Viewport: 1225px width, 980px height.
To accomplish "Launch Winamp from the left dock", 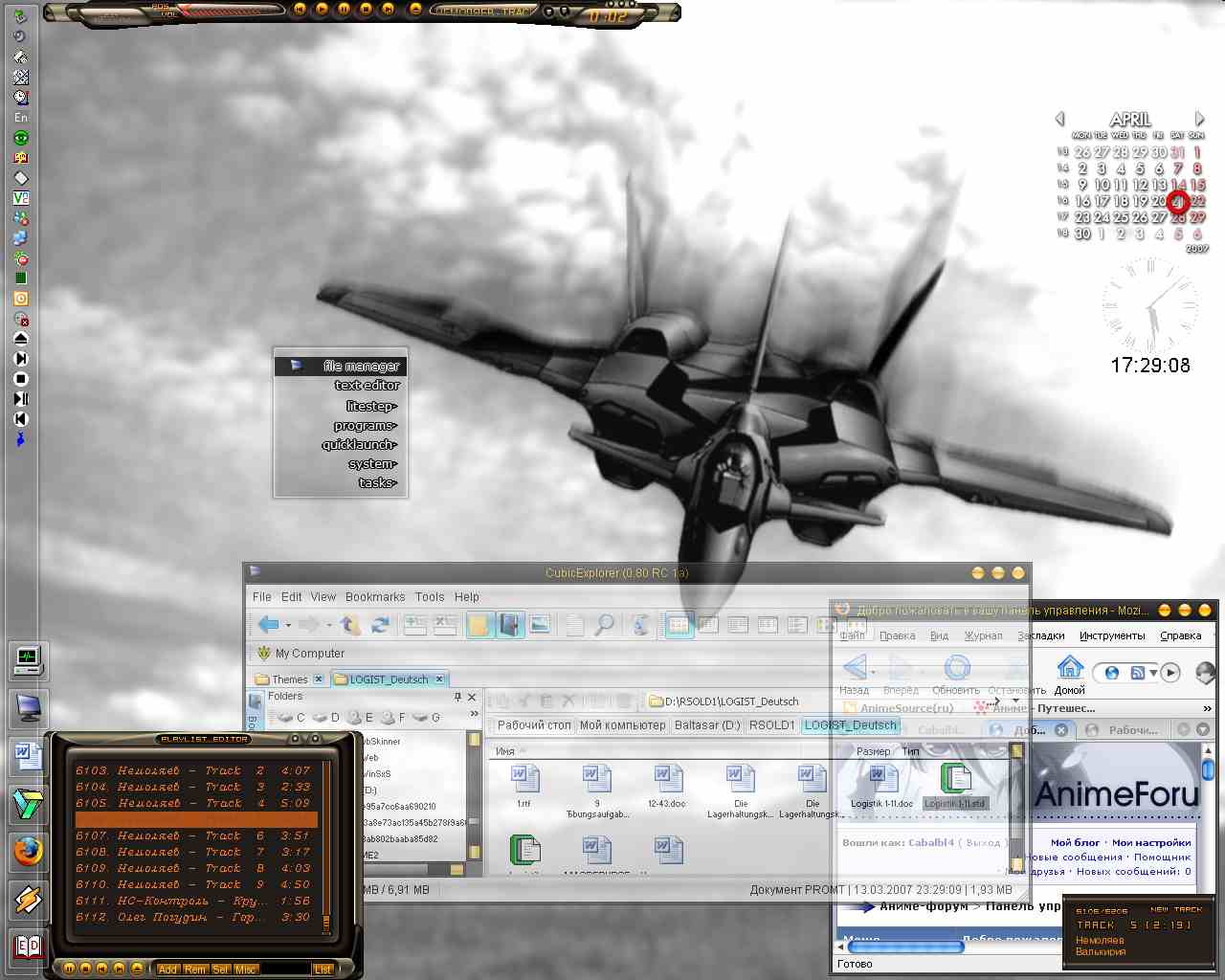I will click(28, 900).
